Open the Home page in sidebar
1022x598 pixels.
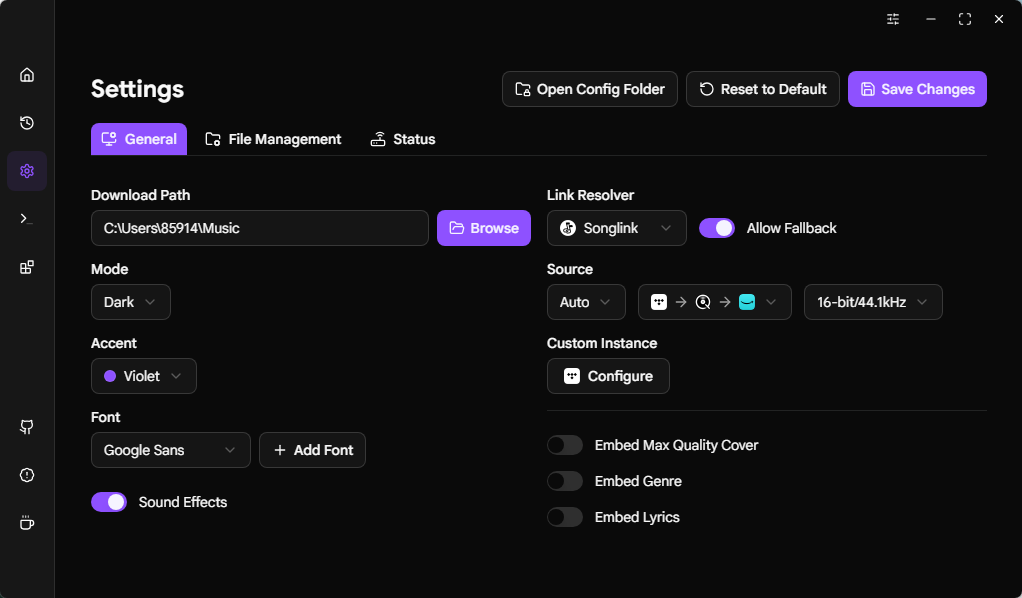pos(26,74)
